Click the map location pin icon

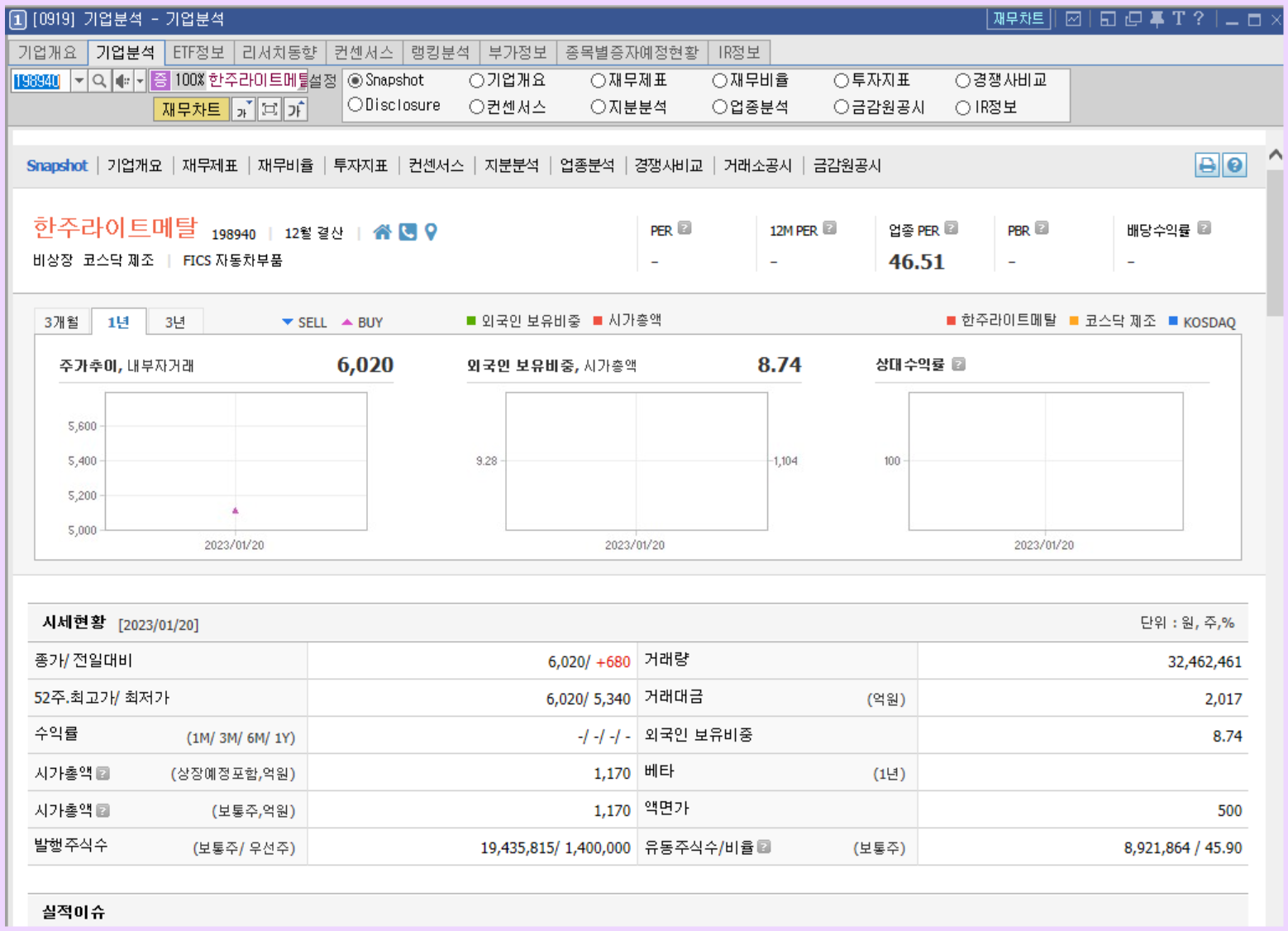coord(431,232)
